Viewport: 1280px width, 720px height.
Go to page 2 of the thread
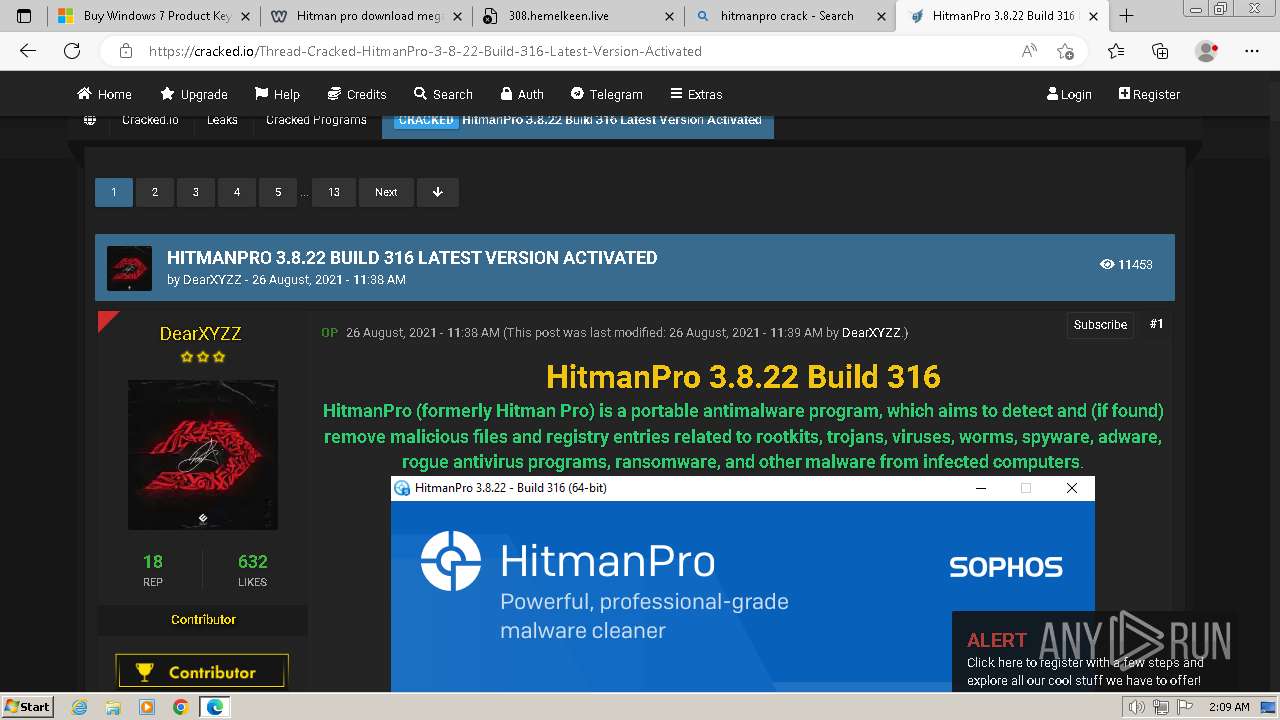155,192
